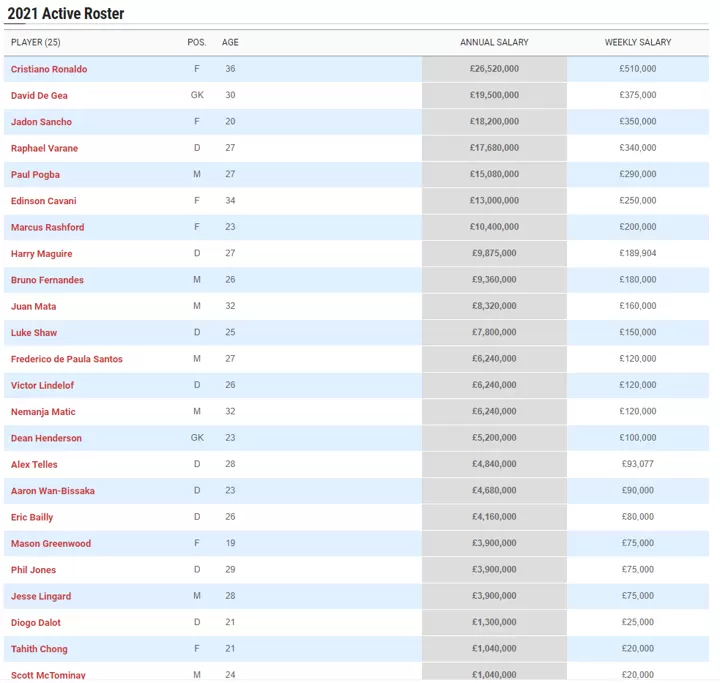This screenshot has height=683, width=720.
Task: Select Varane's weekly salary £340,000
Action: pos(638,148)
